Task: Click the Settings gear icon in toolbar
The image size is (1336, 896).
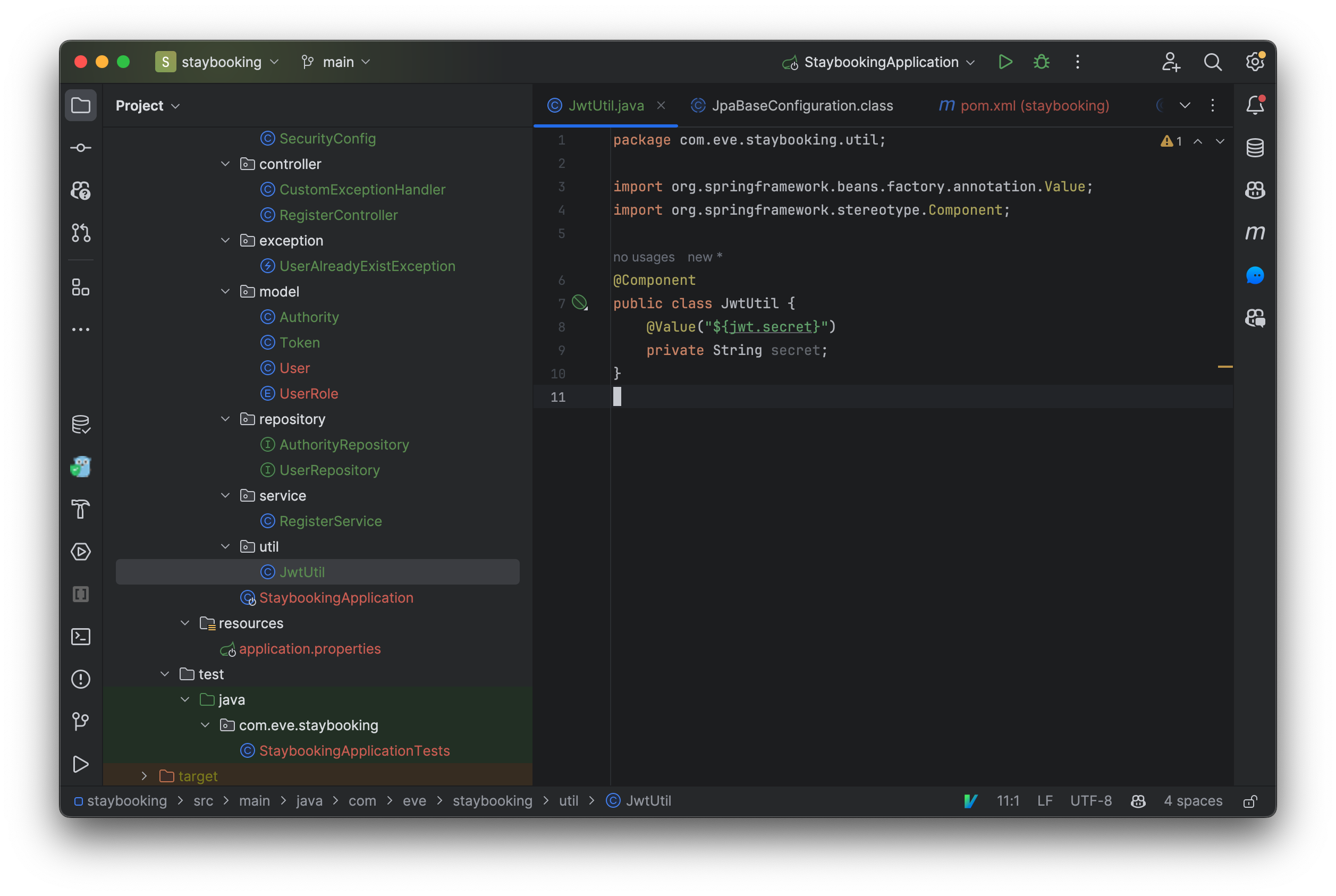Action: tap(1254, 62)
